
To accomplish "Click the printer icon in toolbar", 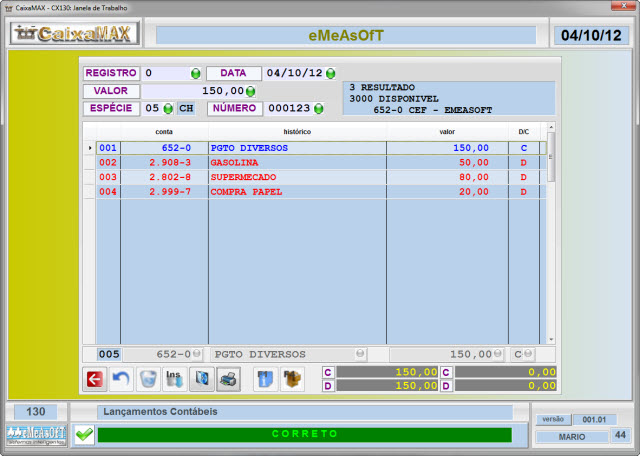I will pyautogui.click(x=228, y=379).
